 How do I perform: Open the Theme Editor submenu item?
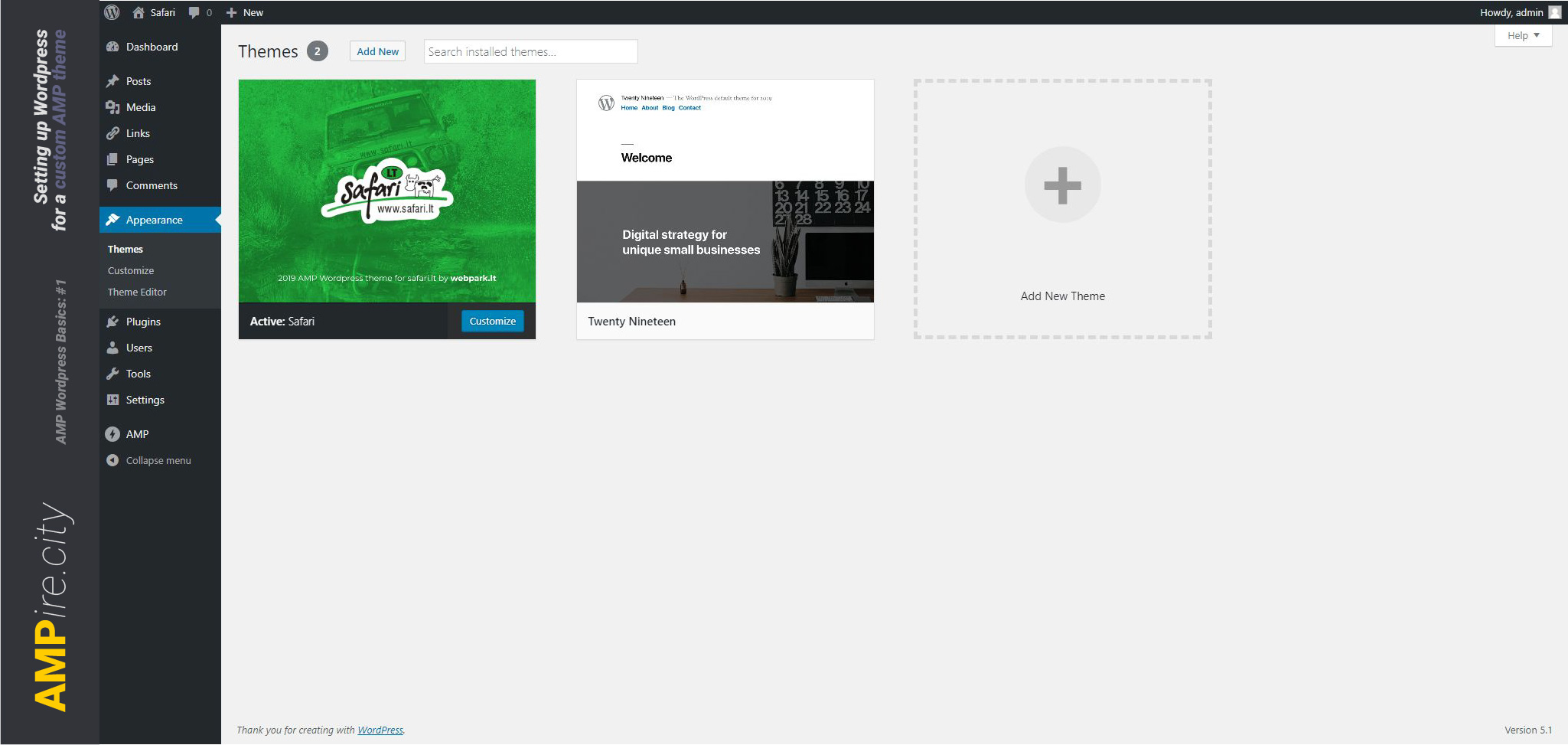137,292
